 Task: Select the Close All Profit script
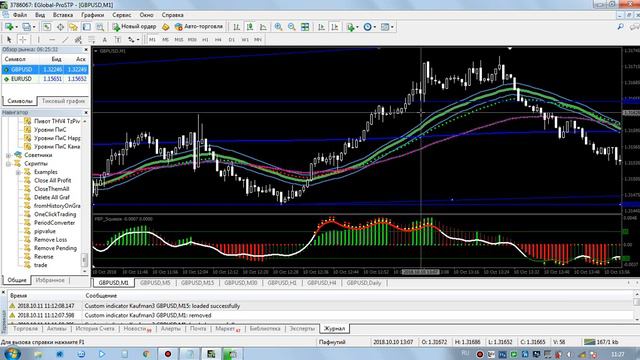52,180
